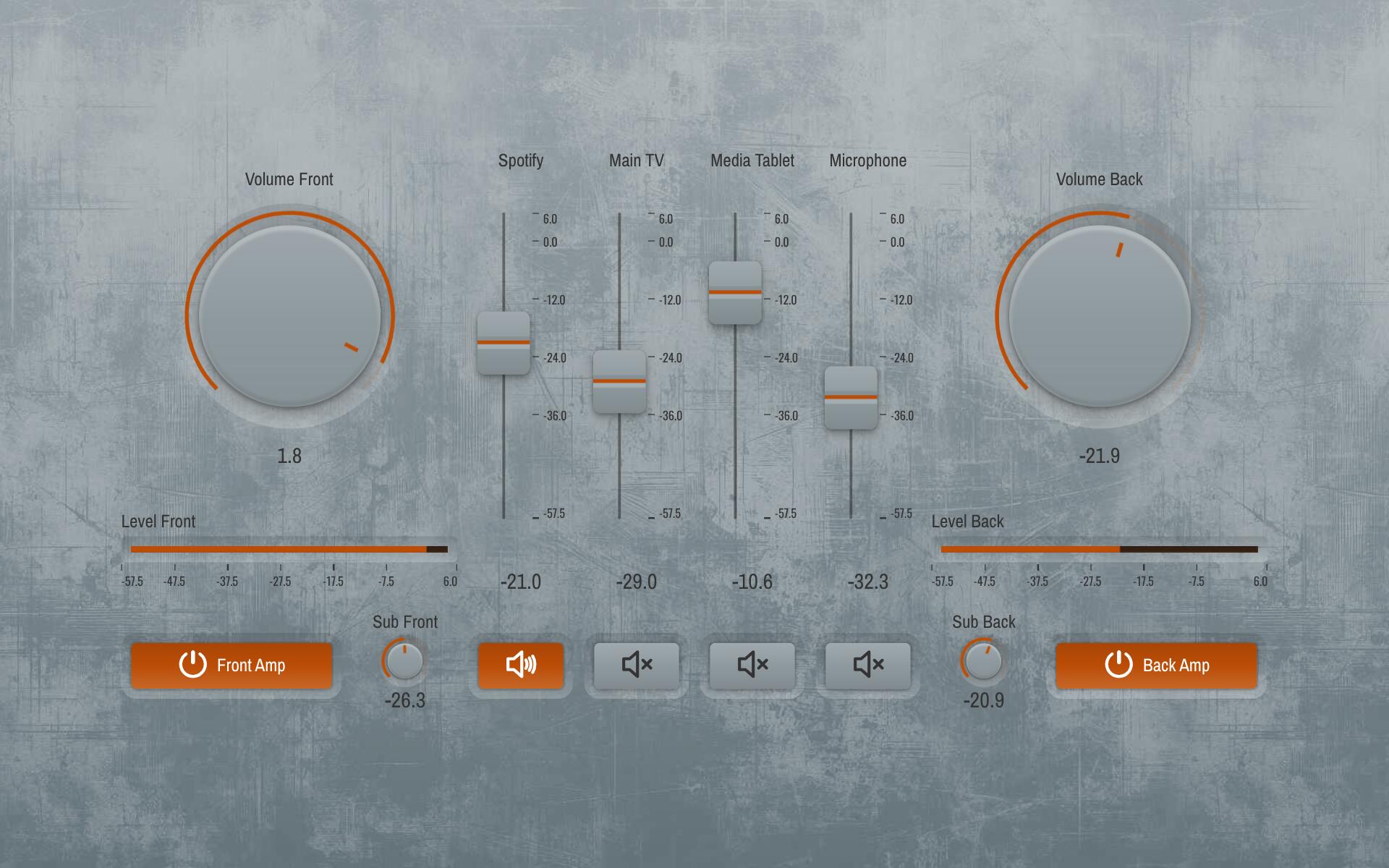
Task: Click the Sub Back small knob
Action: [x=983, y=661]
